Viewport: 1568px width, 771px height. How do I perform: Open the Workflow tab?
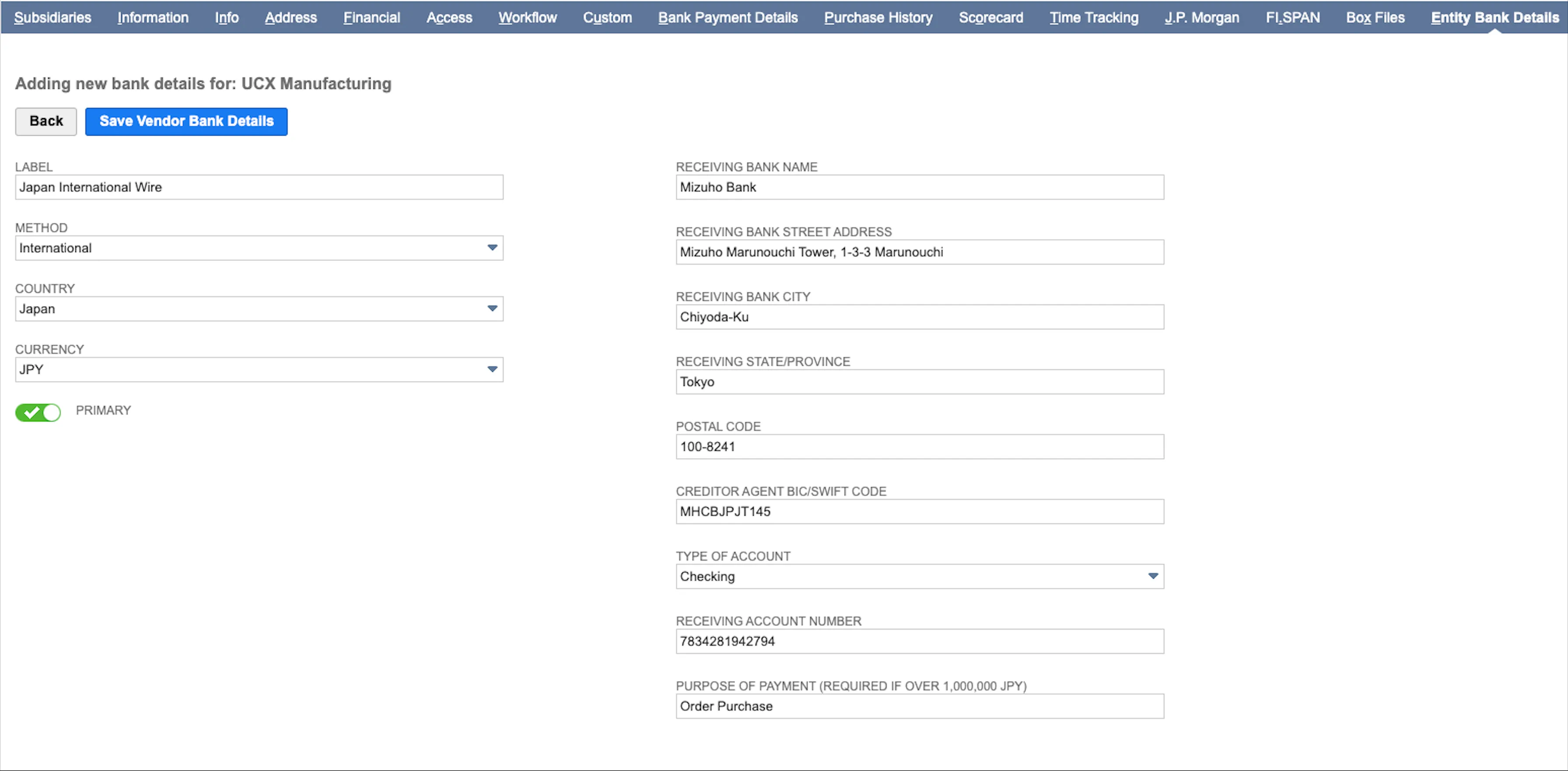[528, 18]
